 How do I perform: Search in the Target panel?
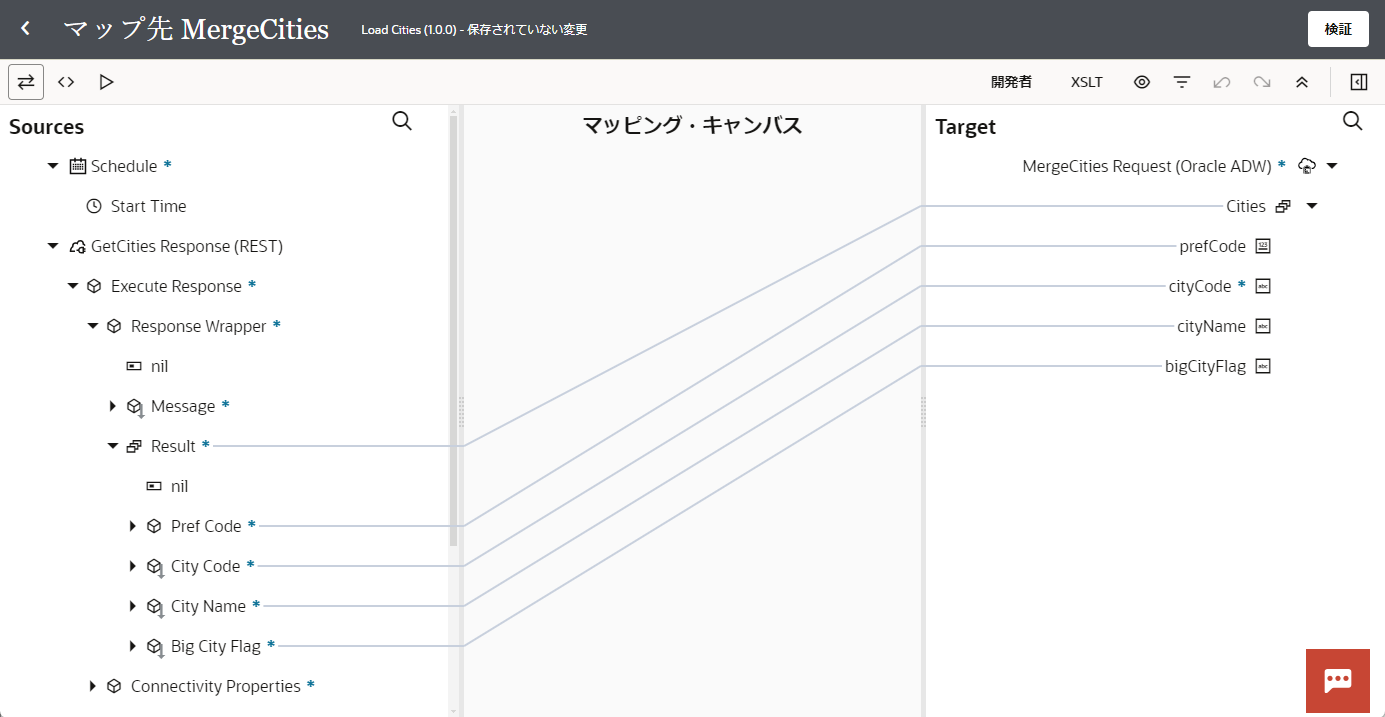(x=1352, y=122)
